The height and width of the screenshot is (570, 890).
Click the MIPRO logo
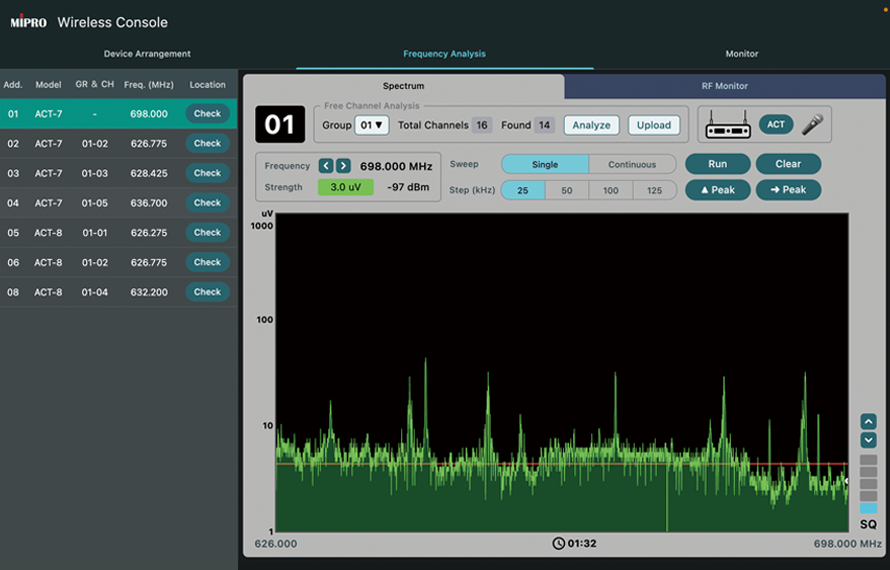(x=29, y=22)
